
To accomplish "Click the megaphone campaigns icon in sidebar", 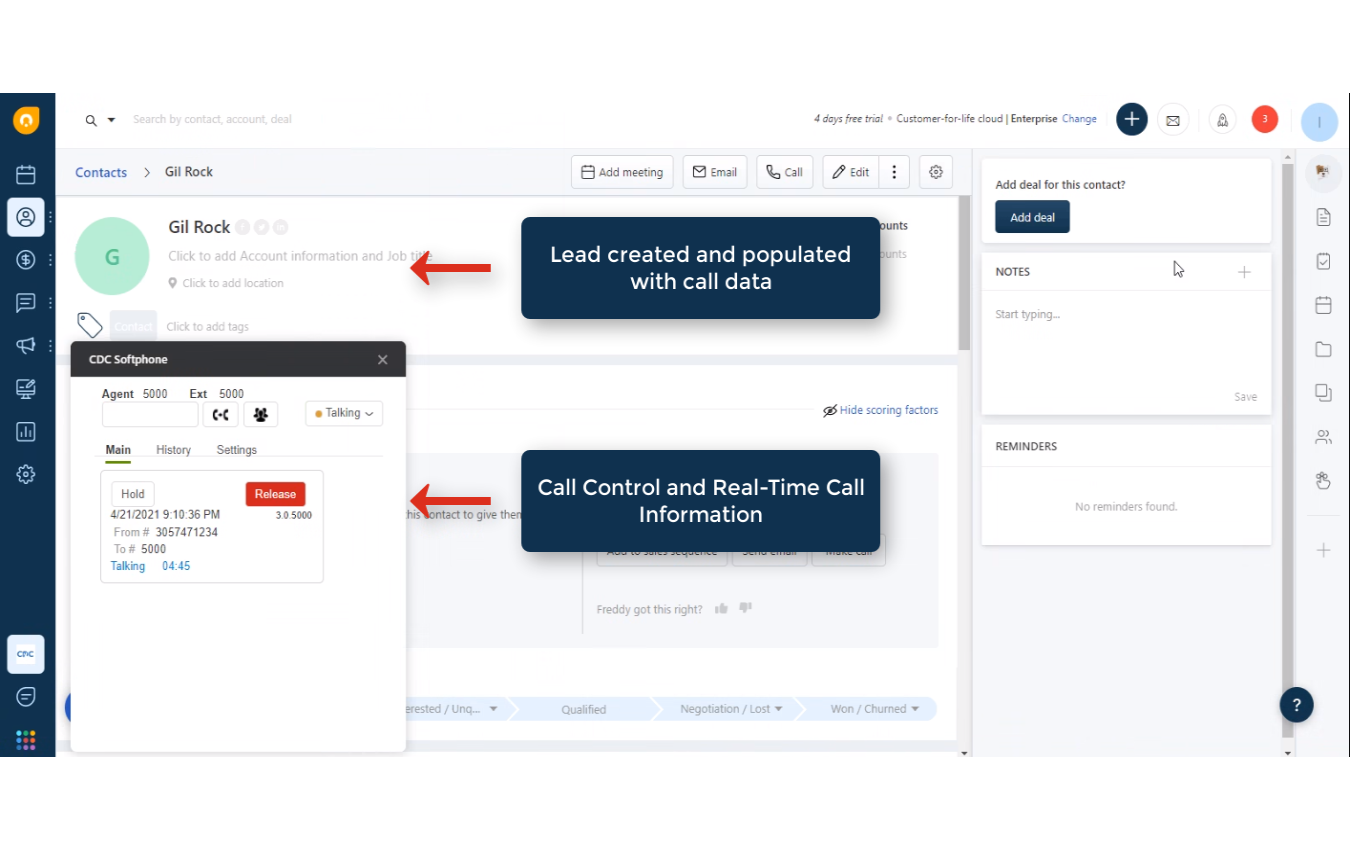I will 26,345.
